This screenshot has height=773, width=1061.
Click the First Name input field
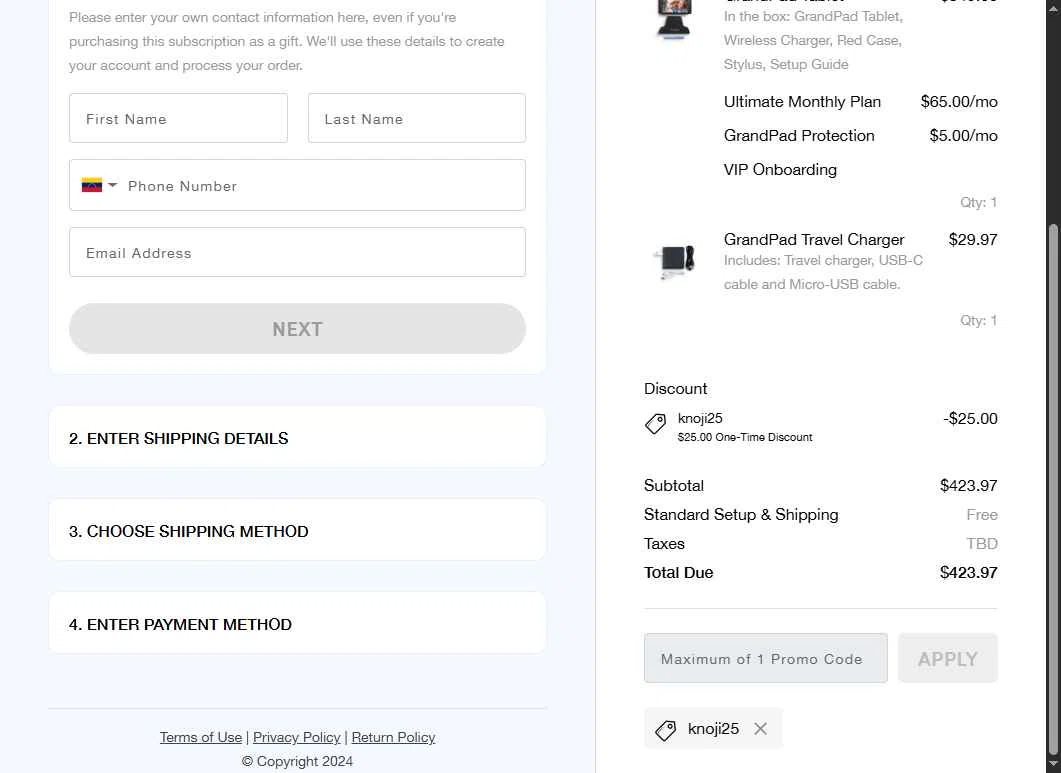pyautogui.click(x=178, y=118)
